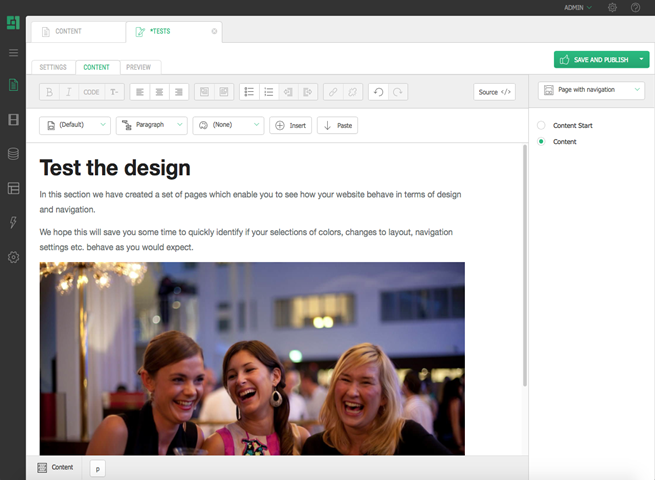Click the Paste button
Image resolution: width=655 pixels, height=480 pixels.
tap(338, 125)
